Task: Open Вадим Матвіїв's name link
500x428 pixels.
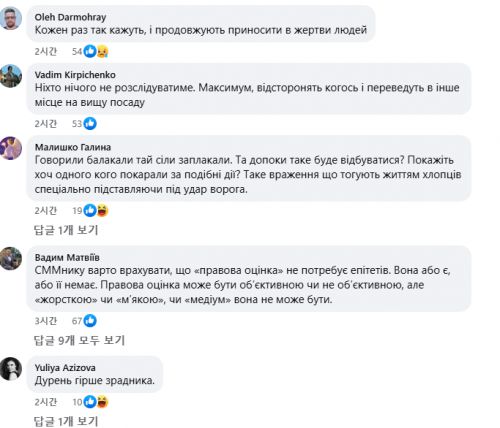Action: point(67,257)
